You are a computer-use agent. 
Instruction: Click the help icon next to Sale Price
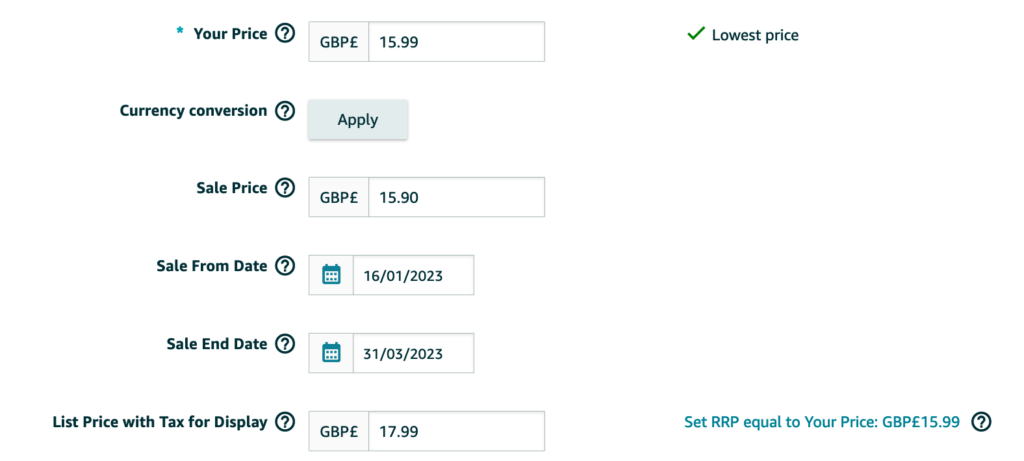(x=285, y=188)
